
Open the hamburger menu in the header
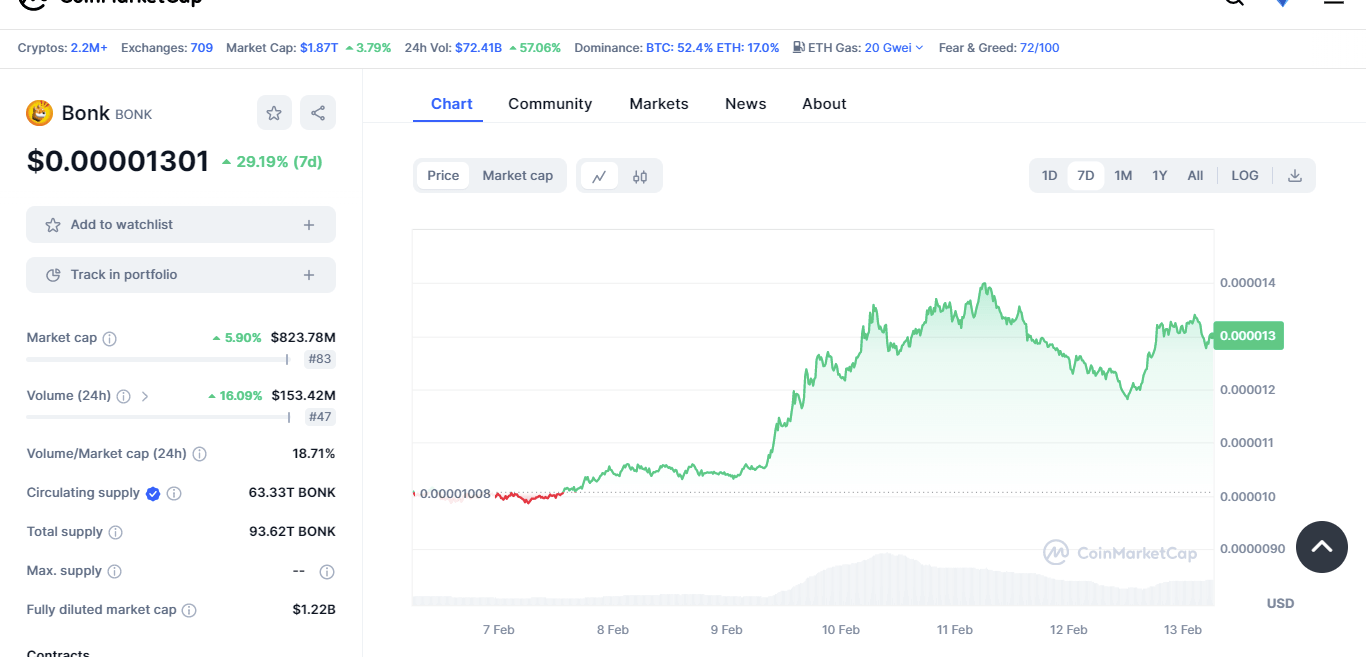pos(1334,3)
